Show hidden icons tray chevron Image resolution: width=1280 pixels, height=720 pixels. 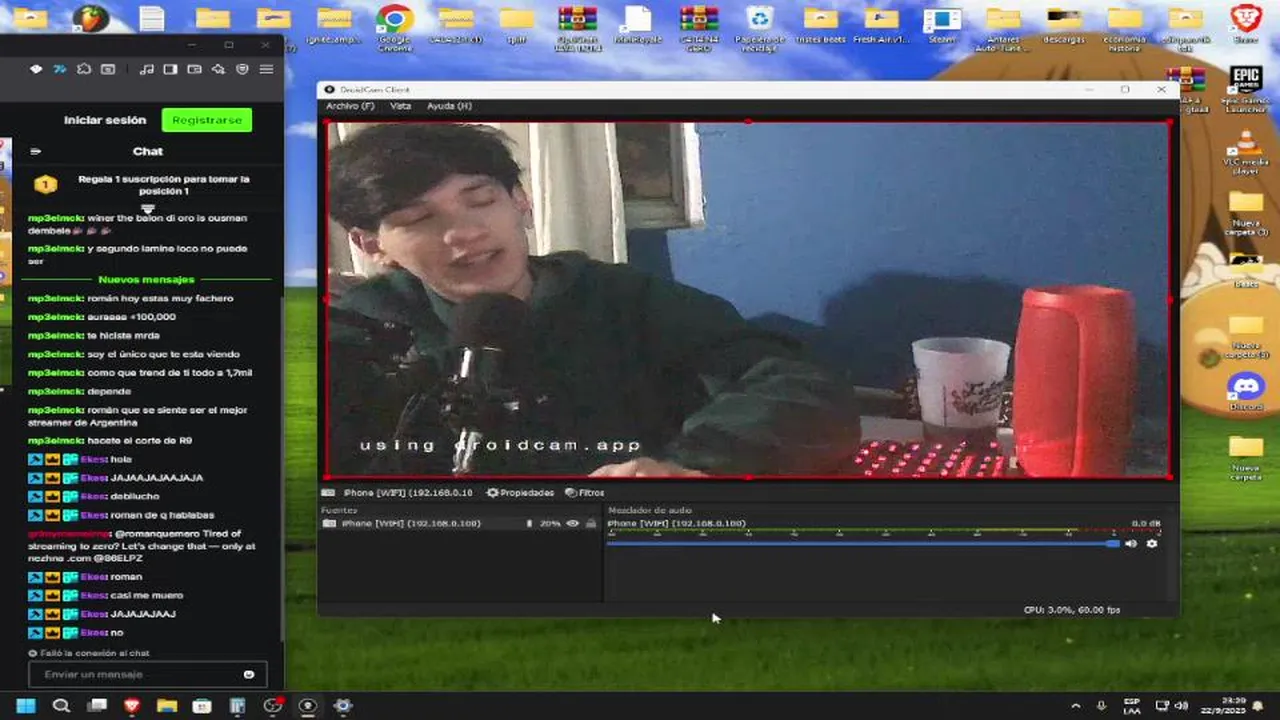(1076, 706)
